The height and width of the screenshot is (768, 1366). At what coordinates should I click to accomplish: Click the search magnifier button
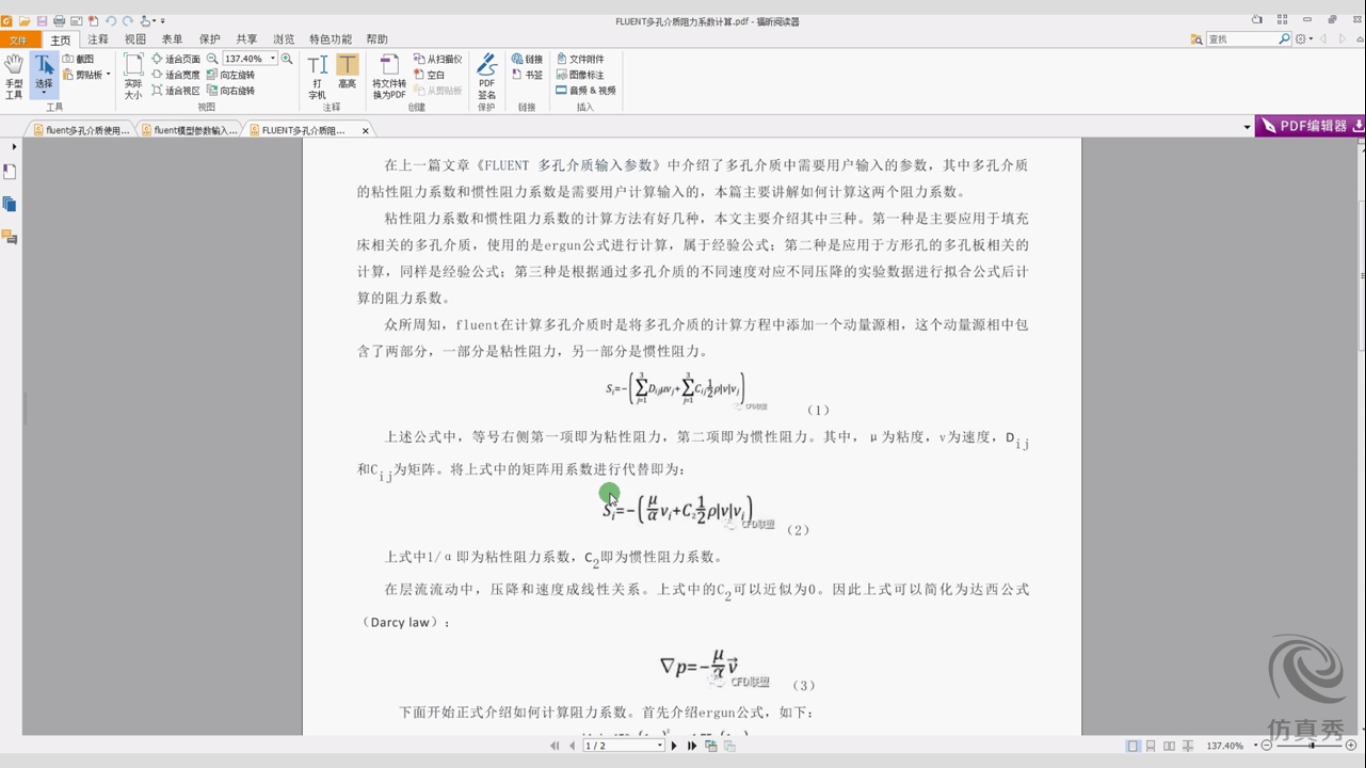click(x=1285, y=39)
